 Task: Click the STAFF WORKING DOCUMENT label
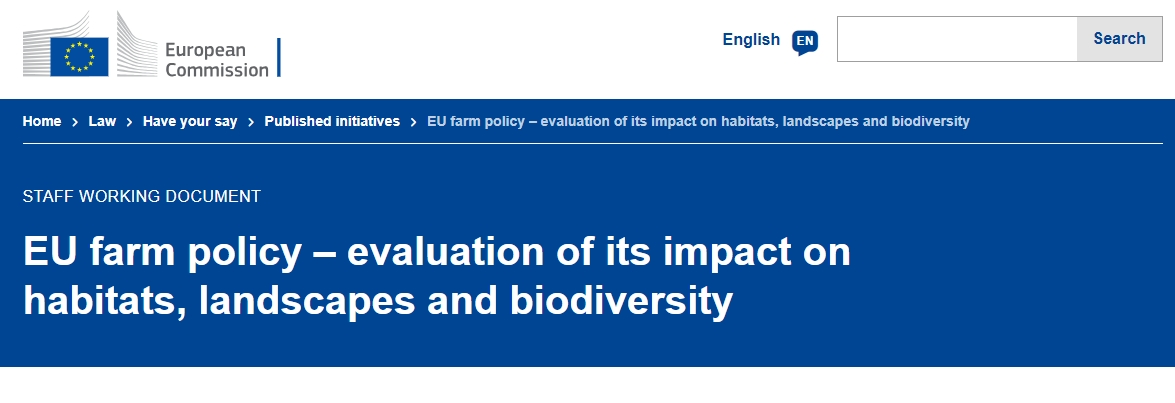pos(141,196)
